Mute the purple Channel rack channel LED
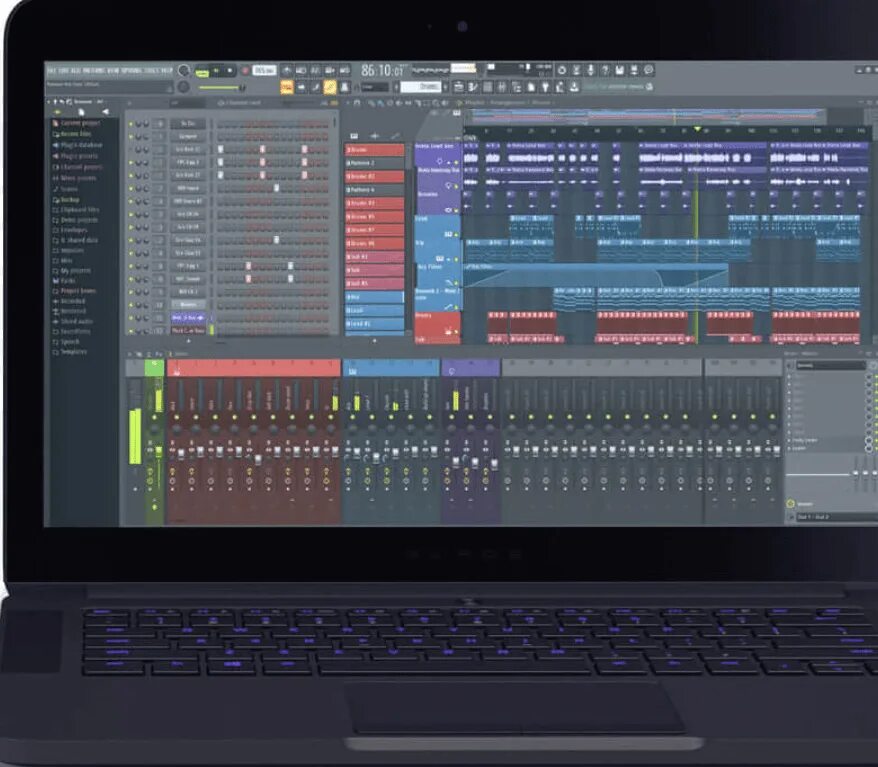Image resolution: width=878 pixels, height=767 pixels. 132,318
